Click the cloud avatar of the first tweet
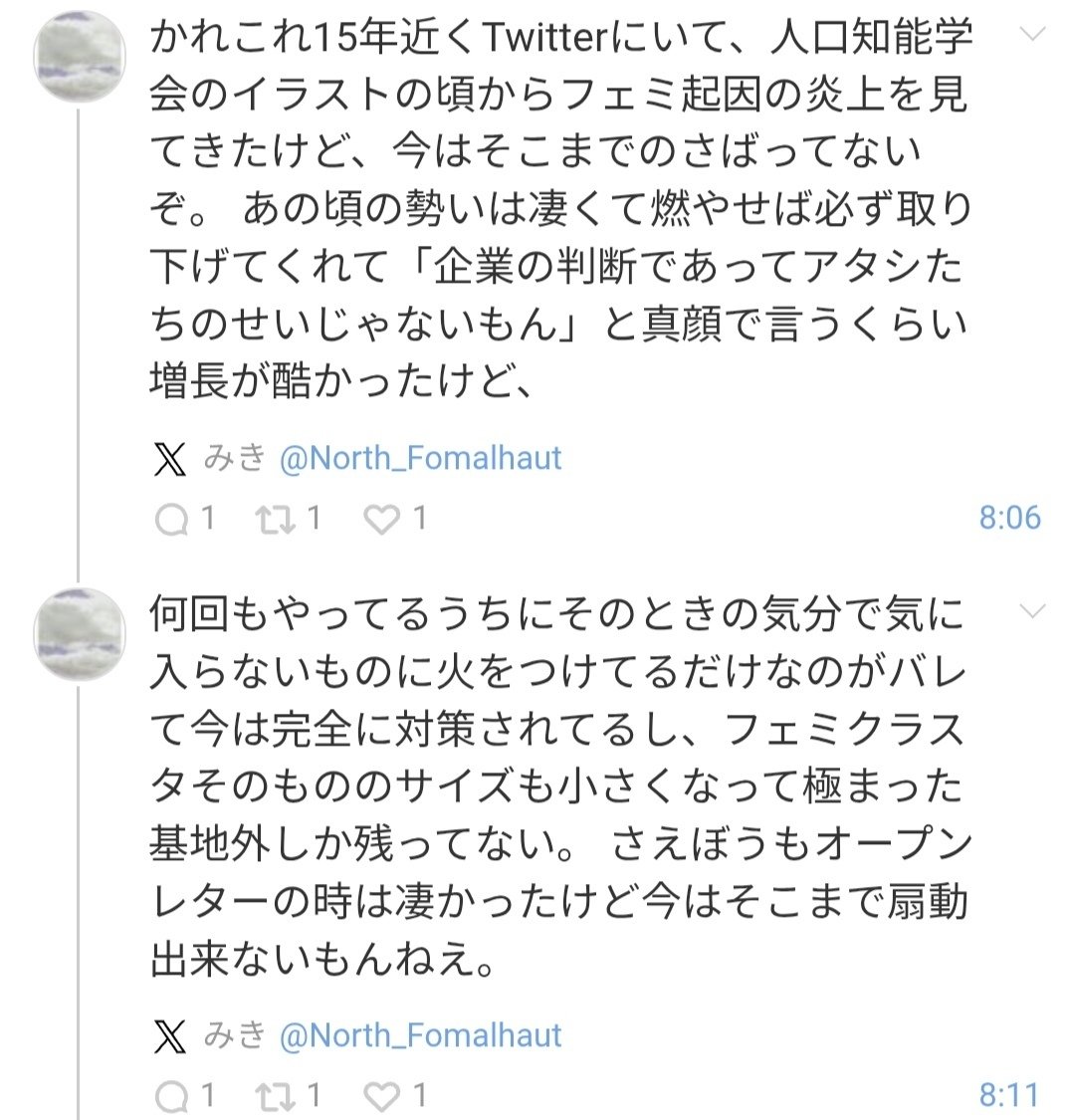The width and height of the screenshot is (1069, 1120). tap(80, 56)
